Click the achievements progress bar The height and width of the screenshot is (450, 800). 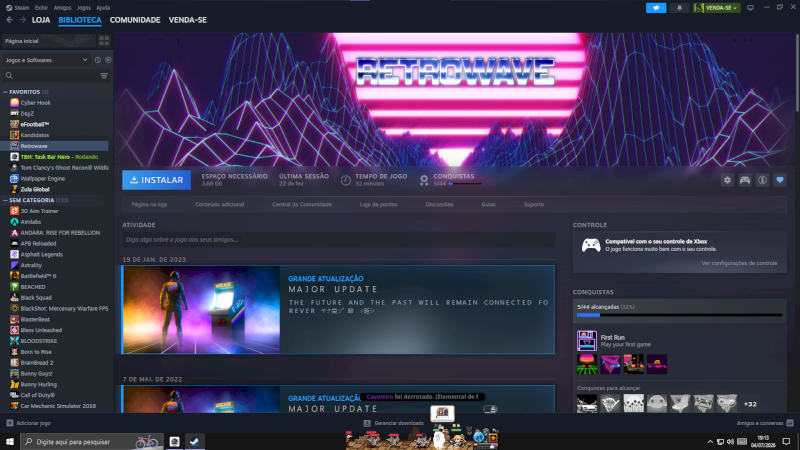[679, 315]
